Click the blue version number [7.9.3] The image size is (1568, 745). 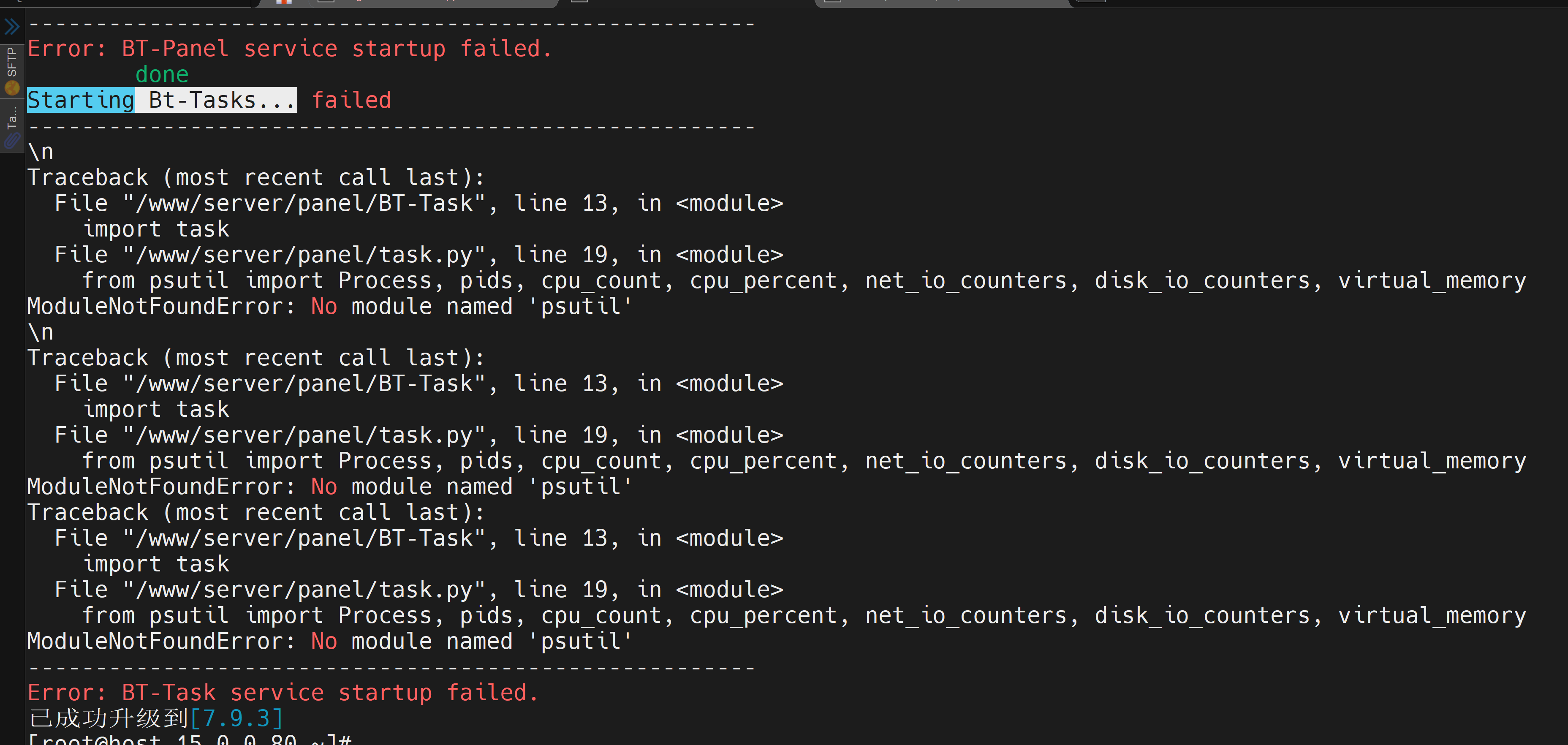pos(236,718)
